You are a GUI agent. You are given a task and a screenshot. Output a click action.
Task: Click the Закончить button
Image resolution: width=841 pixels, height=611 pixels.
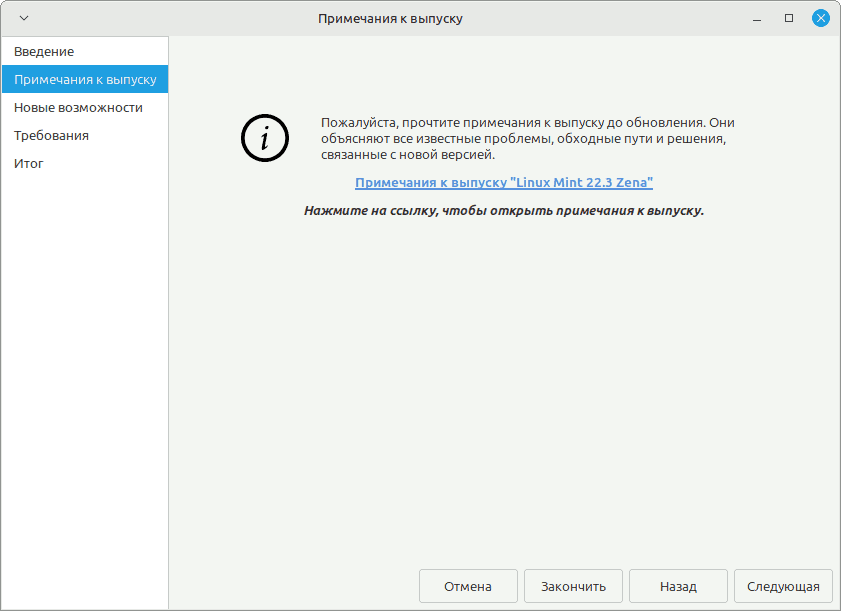(x=573, y=586)
